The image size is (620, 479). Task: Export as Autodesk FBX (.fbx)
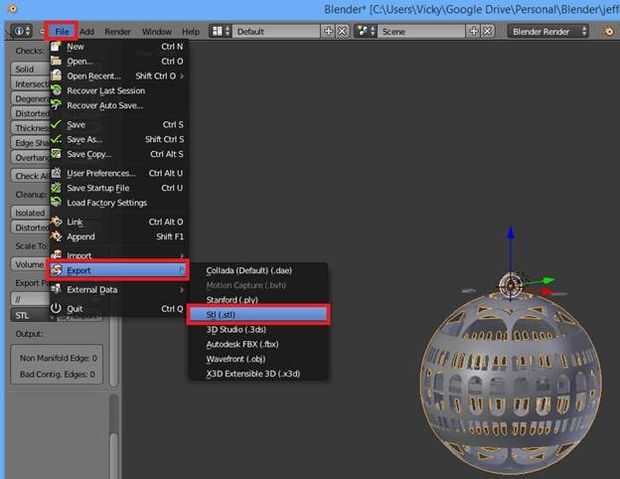tap(259, 344)
